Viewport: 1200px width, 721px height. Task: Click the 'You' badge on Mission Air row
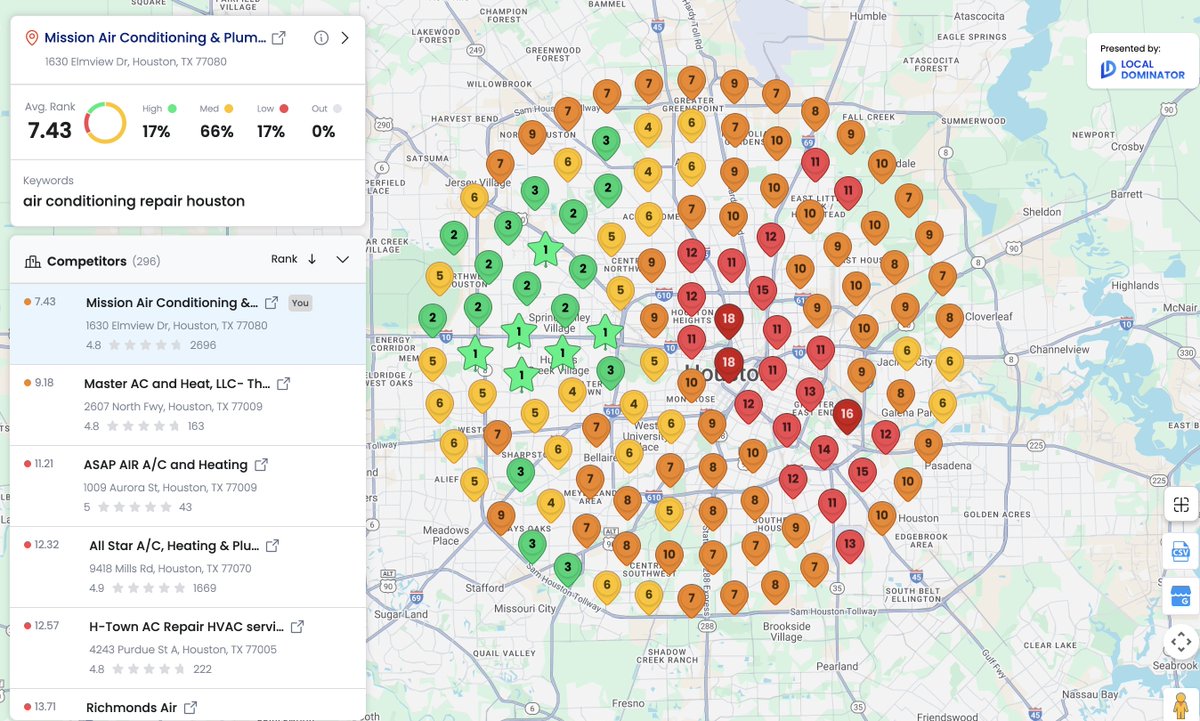300,303
